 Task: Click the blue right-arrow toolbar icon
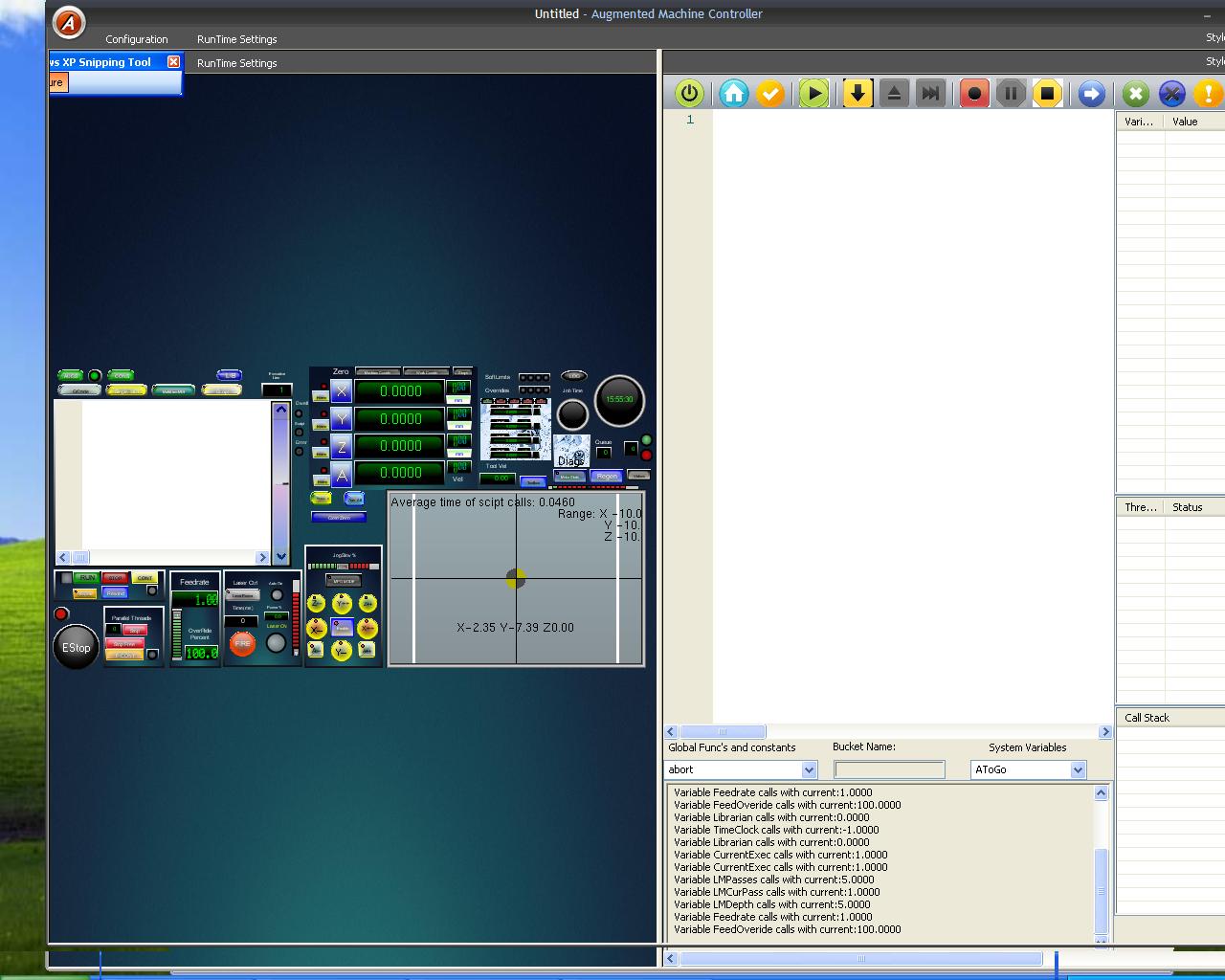pyautogui.click(x=1091, y=94)
